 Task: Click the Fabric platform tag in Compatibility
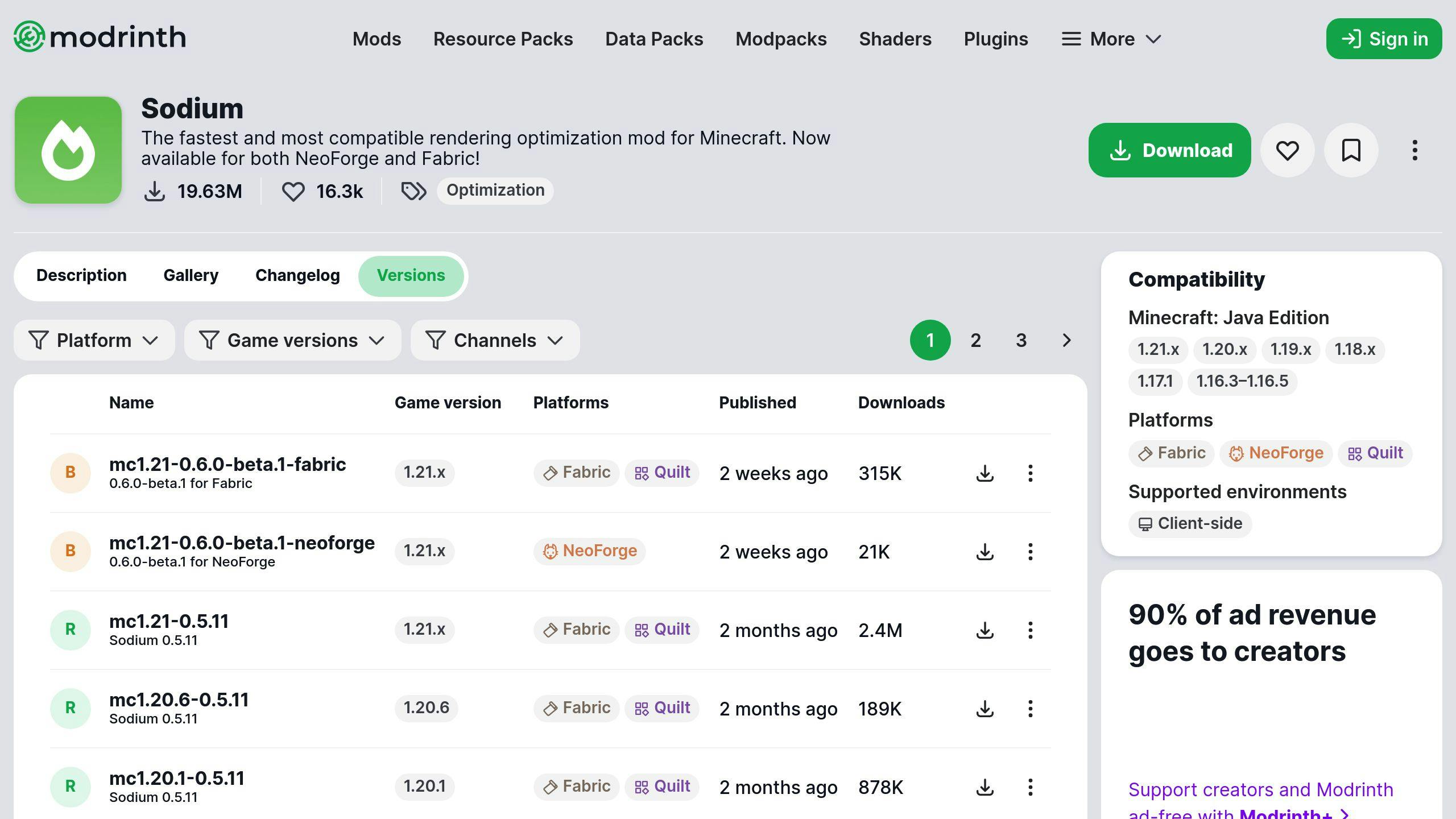point(1171,453)
